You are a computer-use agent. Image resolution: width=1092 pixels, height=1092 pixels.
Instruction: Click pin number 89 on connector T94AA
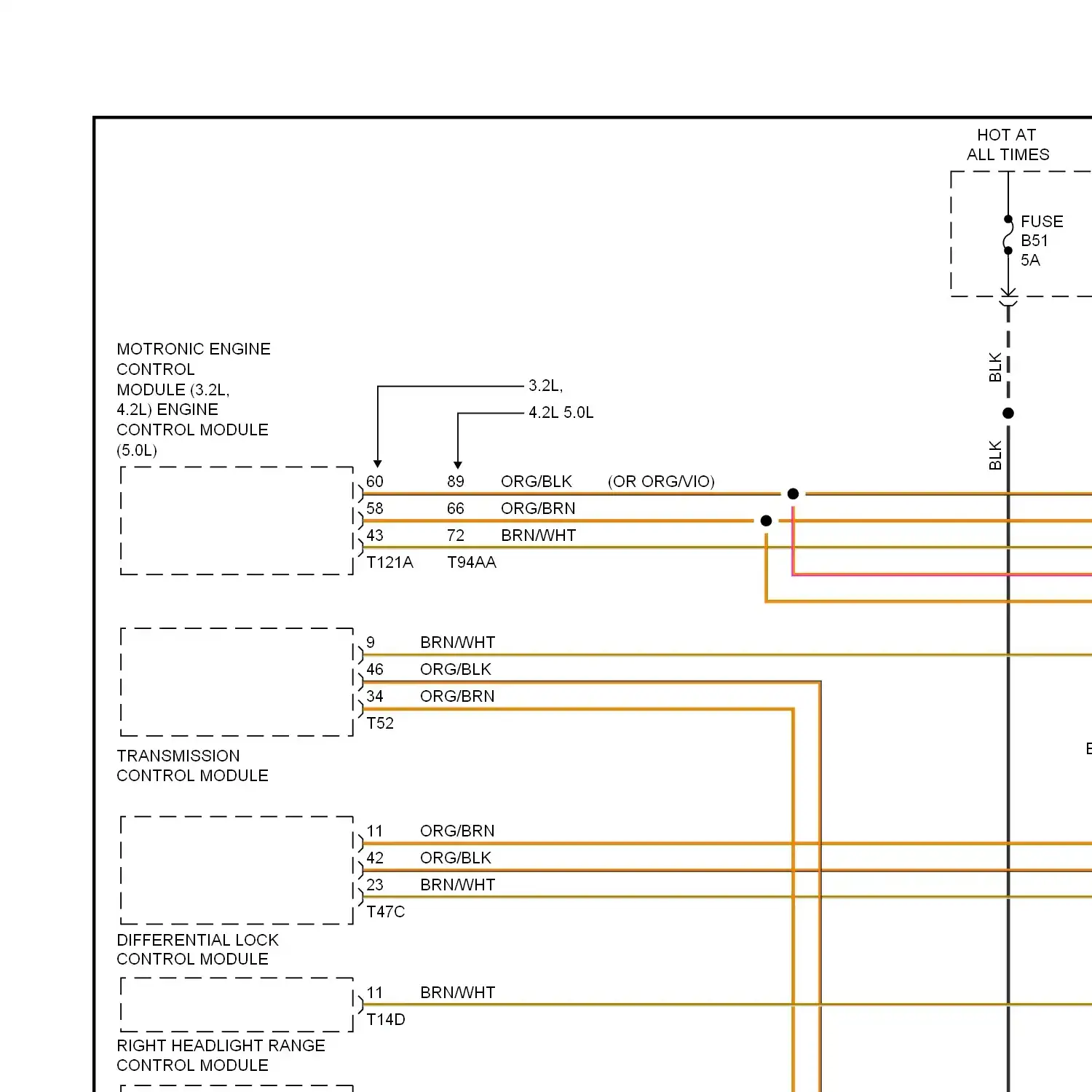pyautogui.click(x=456, y=481)
